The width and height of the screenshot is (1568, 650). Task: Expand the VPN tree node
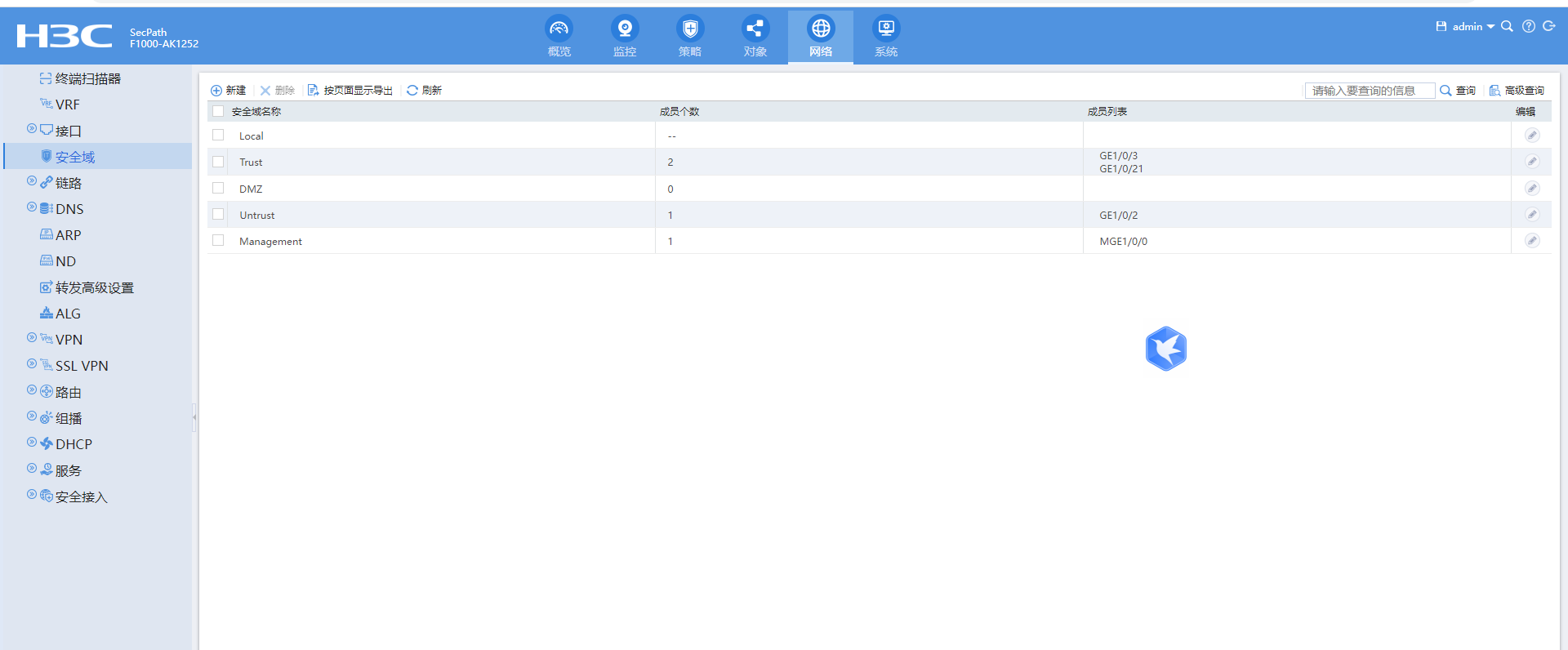[32, 338]
